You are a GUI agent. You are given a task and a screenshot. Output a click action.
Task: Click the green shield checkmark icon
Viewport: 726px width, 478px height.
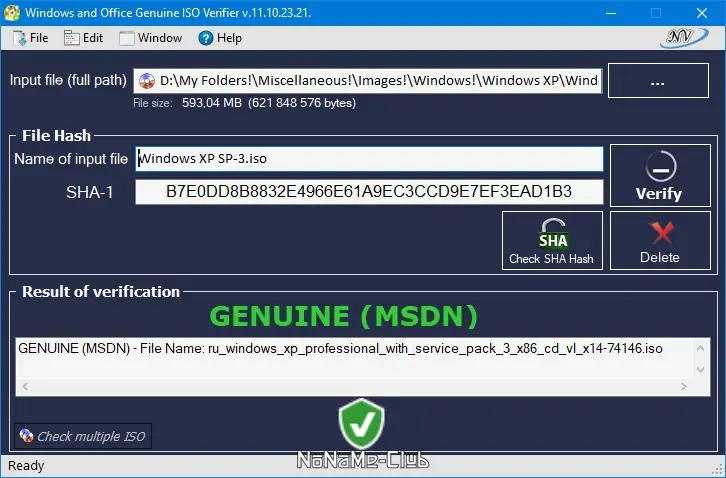(x=362, y=425)
